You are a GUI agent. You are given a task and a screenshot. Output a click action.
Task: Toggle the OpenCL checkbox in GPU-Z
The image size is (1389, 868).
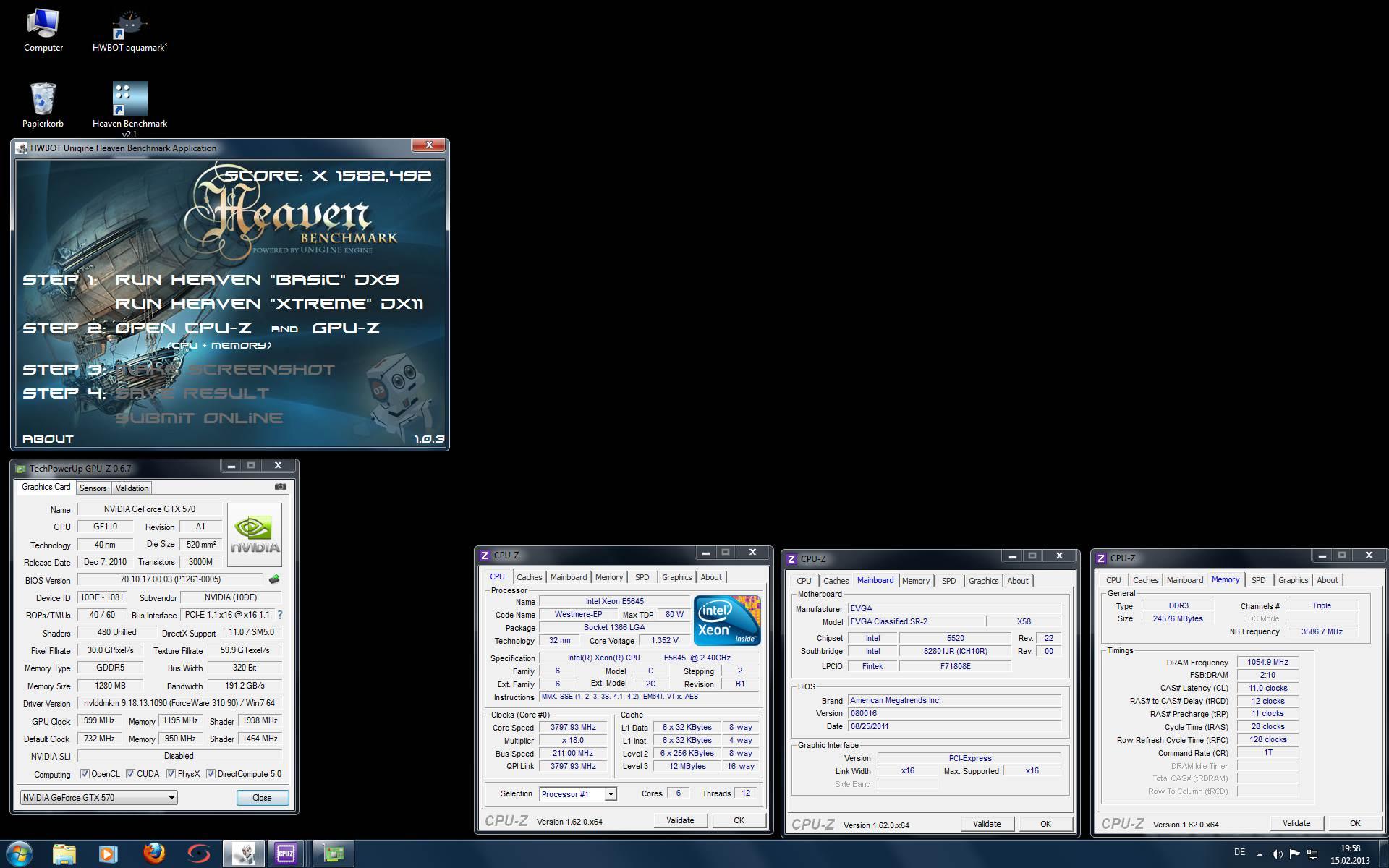tap(85, 774)
